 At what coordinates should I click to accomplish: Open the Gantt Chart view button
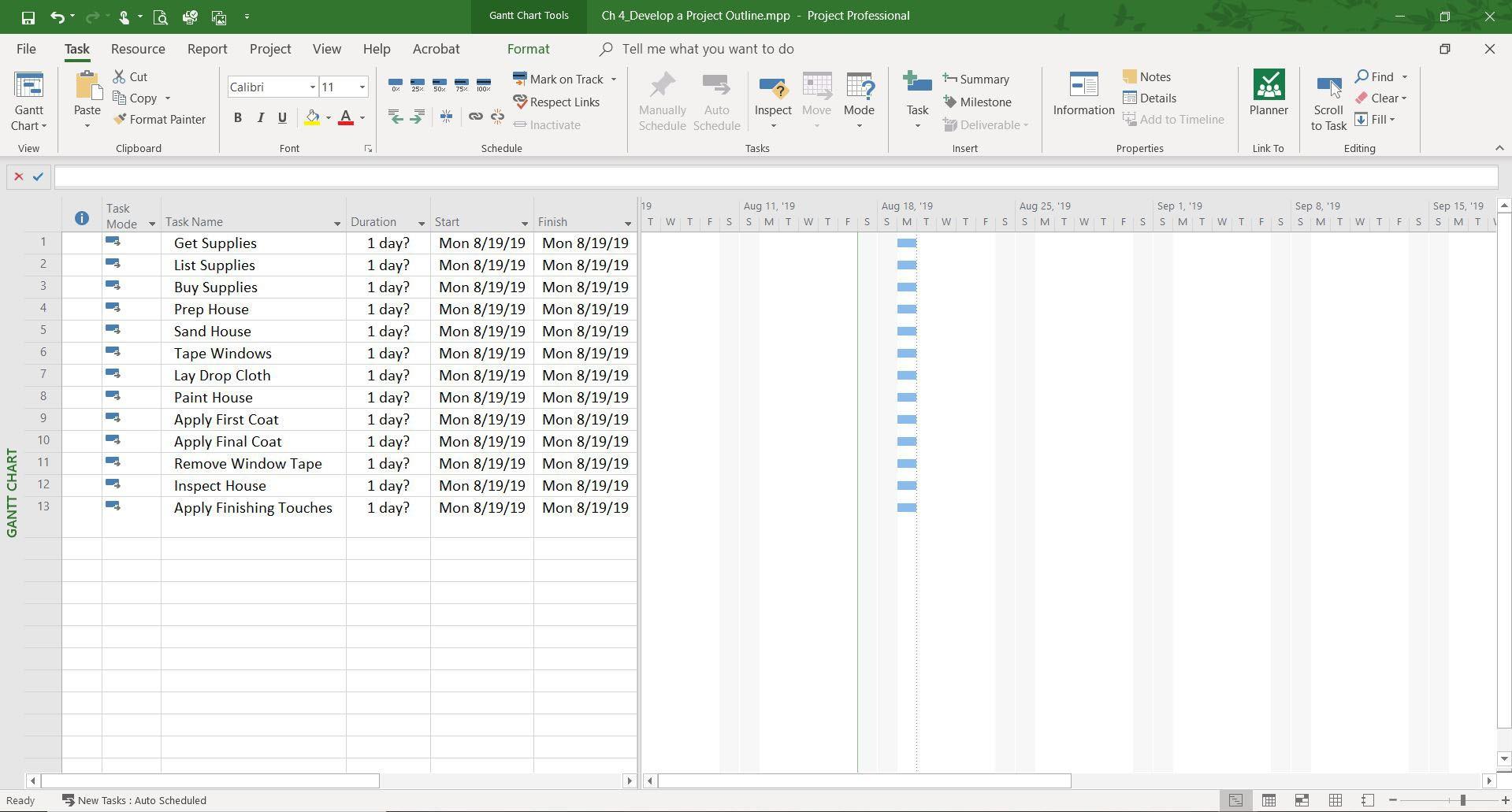[29, 102]
